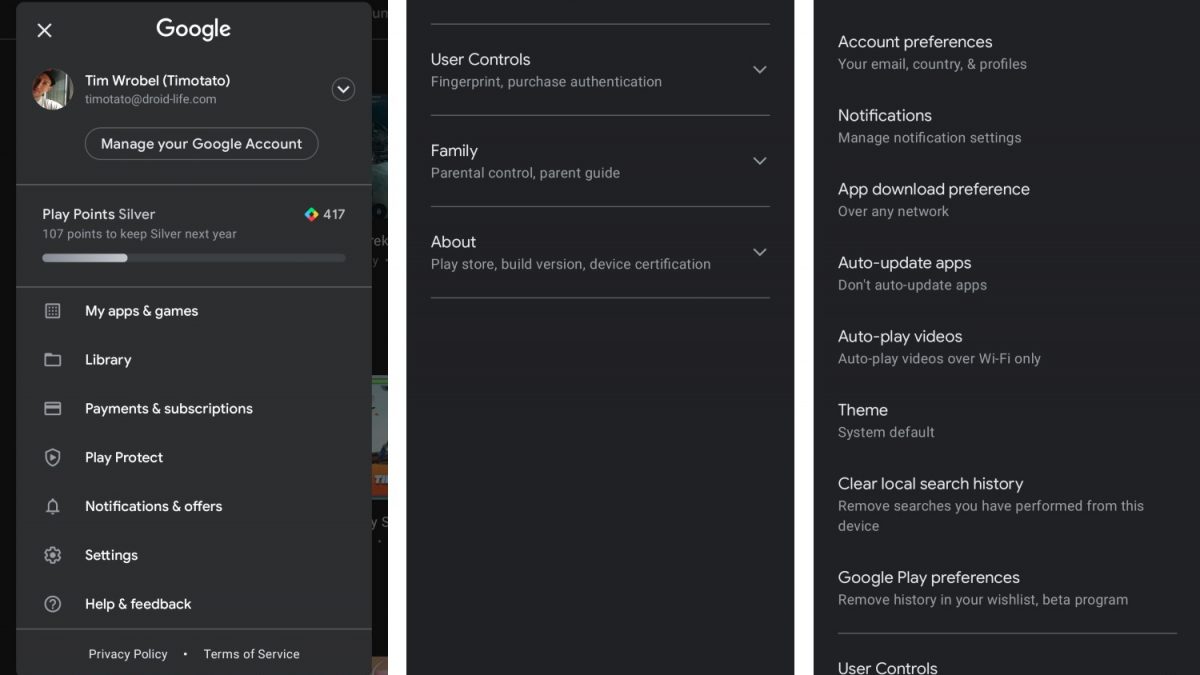Click the Settings gear icon
The height and width of the screenshot is (675, 1200).
point(53,555)
